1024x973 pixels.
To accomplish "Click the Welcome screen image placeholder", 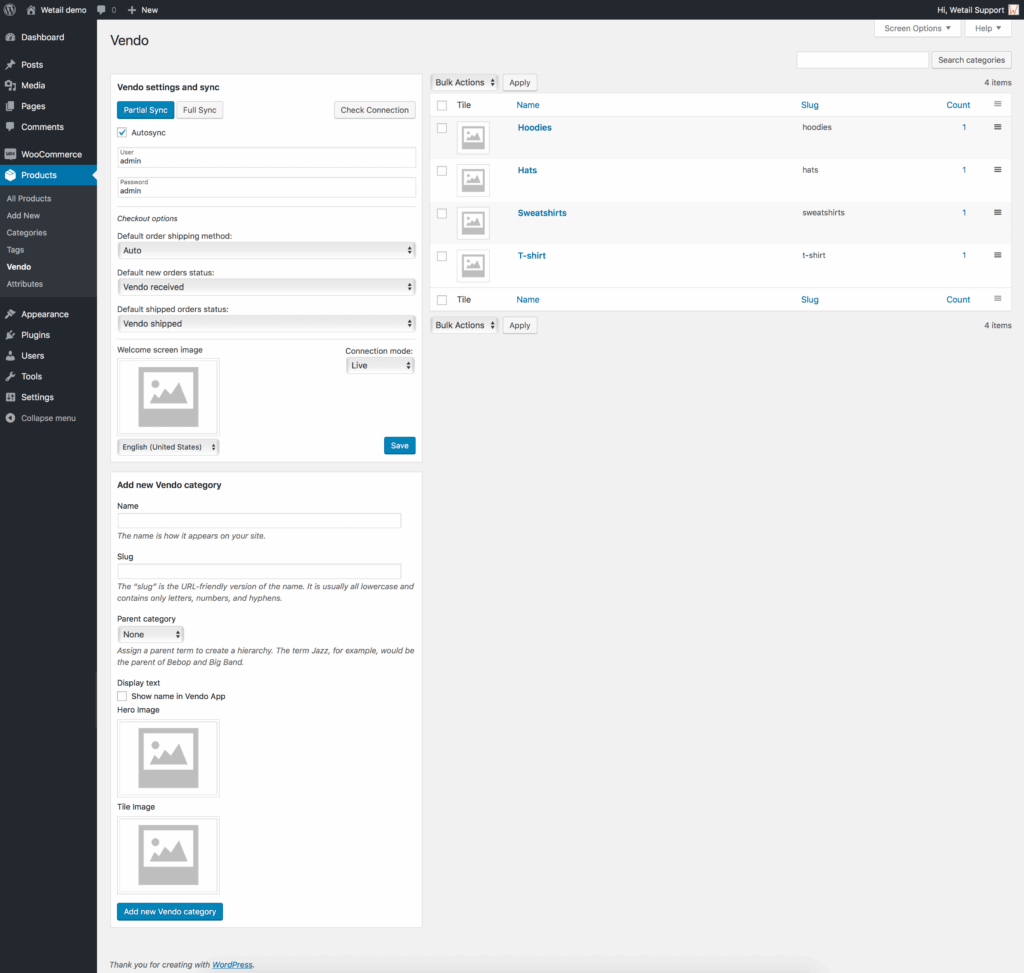I will click(168, 396).
